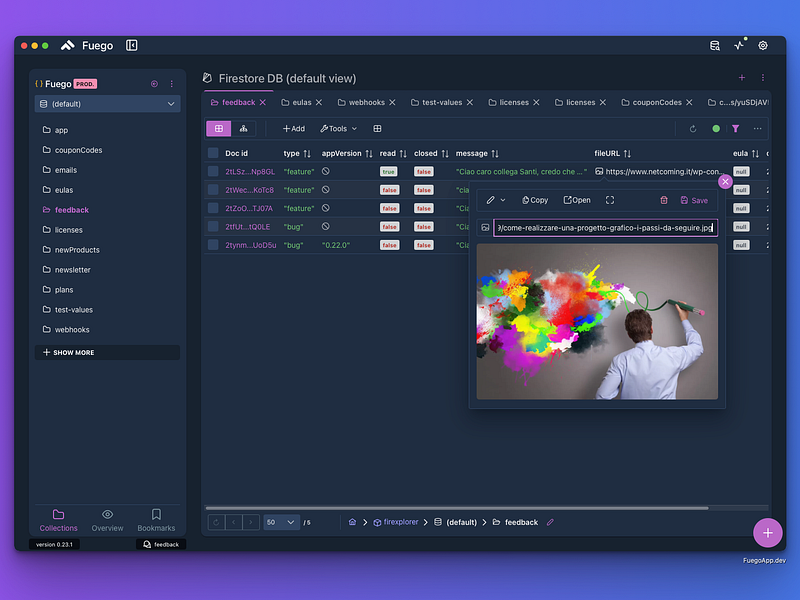Sort by message column
This screenshot has width=800, height=600.
click(x=495, y=153)
